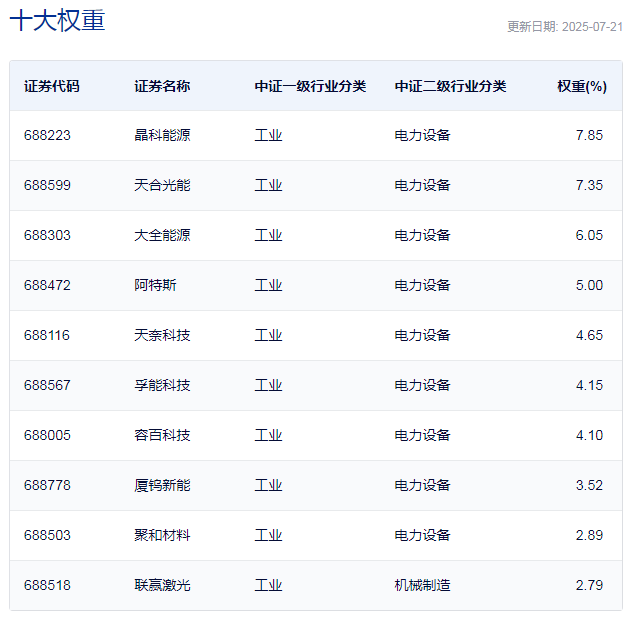Click weight value 2.89
Image resolution: width=628 pixels, height=618 pixels.
tap(589, 535)
